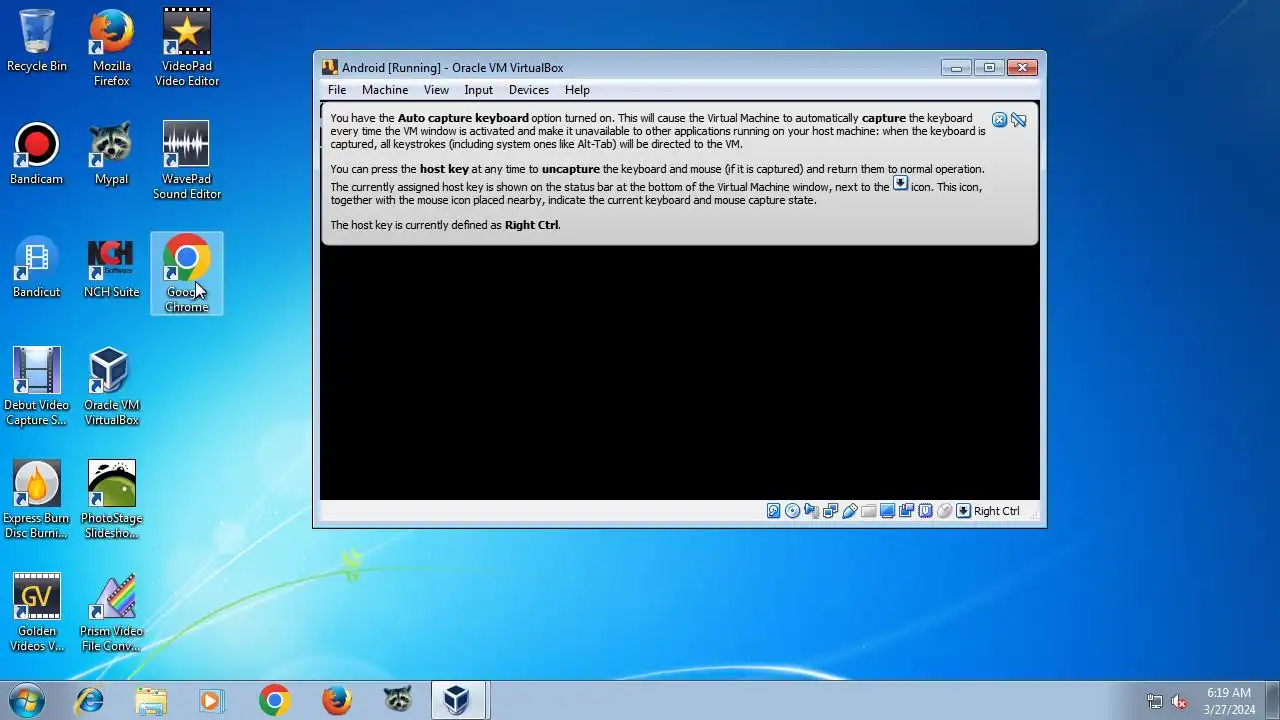Click inside the black VM screen
The image size is (1280, 720).
tap(680, 372)
